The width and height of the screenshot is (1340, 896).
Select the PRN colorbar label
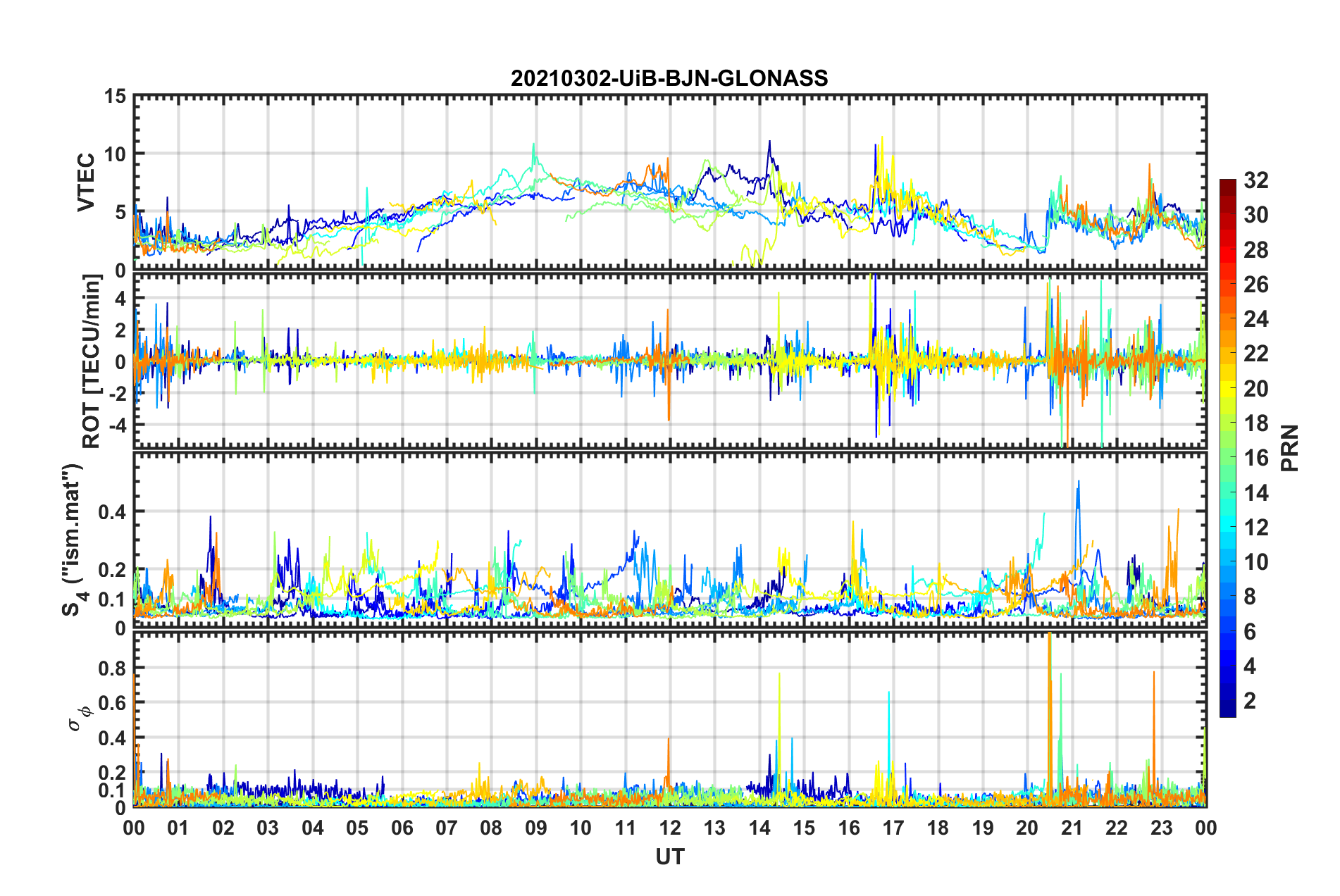click(x=1290, y=448)
